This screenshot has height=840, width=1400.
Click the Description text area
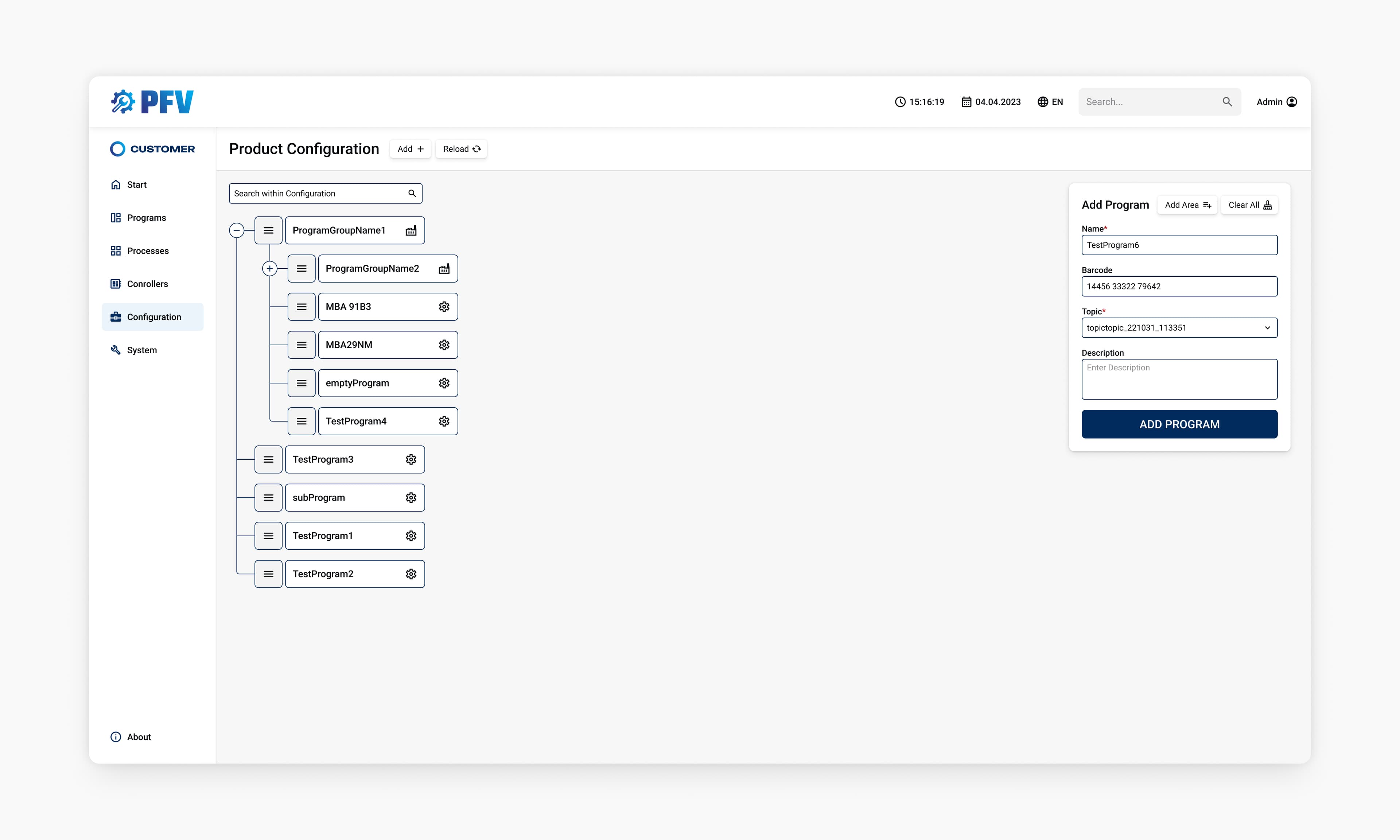click(x=1179, y=379)
